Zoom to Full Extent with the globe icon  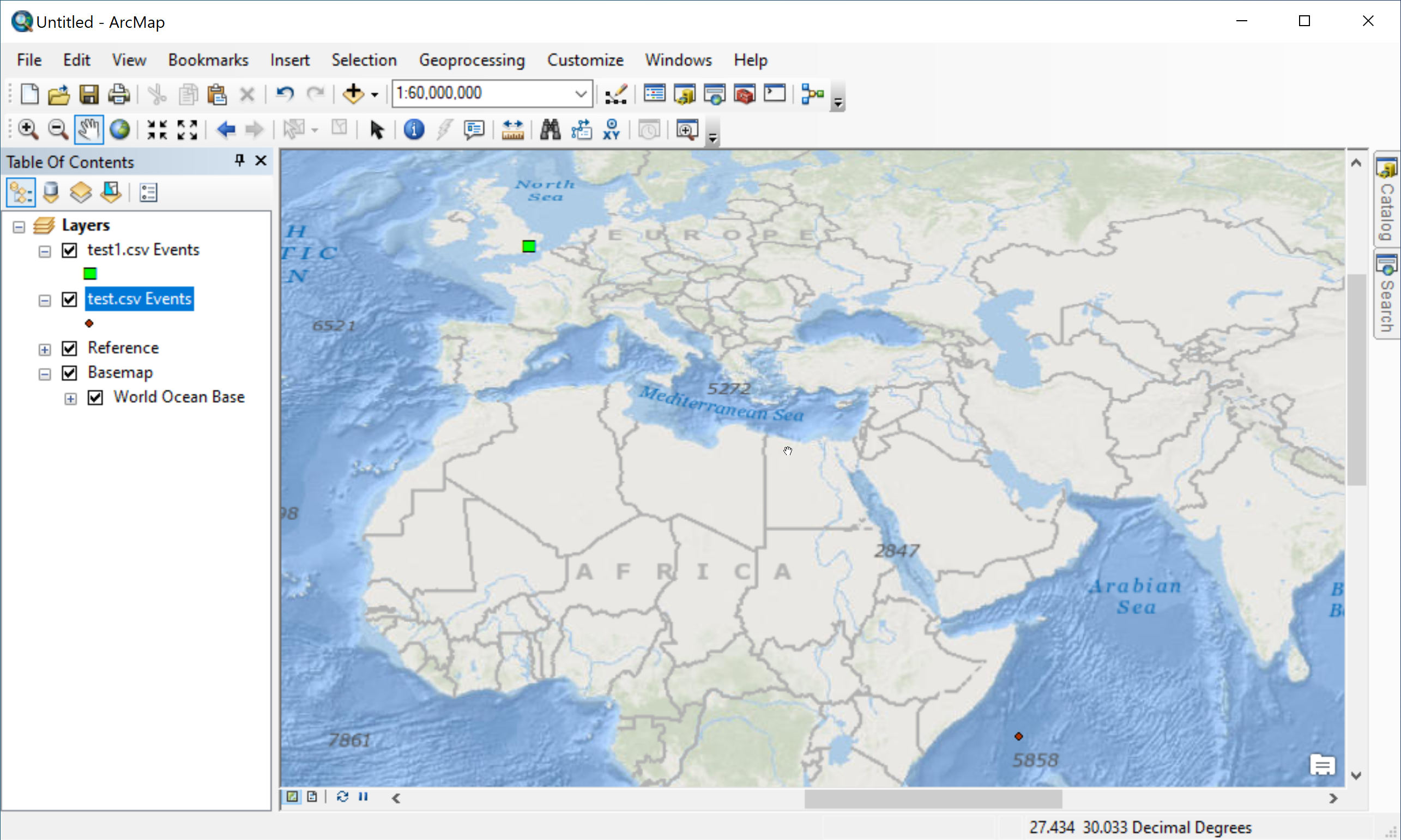tap(119, 129)
